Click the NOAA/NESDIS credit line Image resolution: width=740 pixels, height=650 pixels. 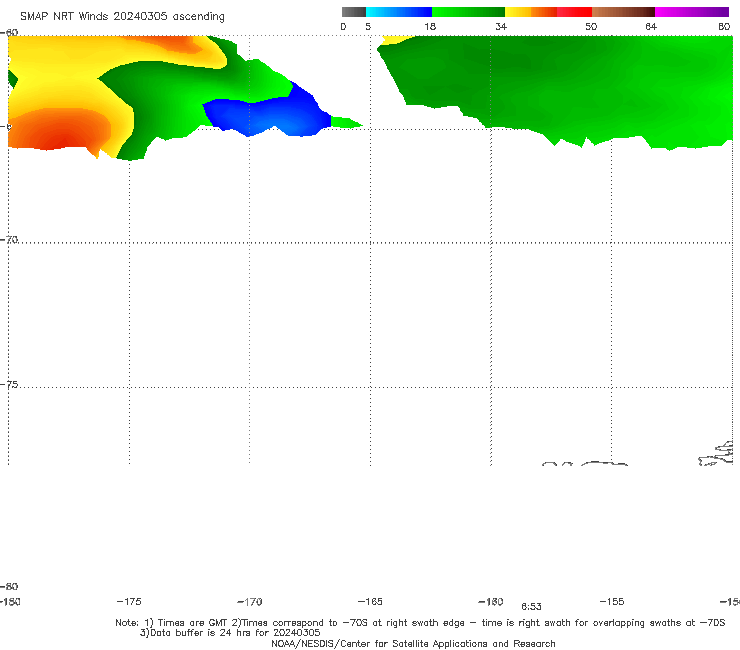(x=413, y=643)
